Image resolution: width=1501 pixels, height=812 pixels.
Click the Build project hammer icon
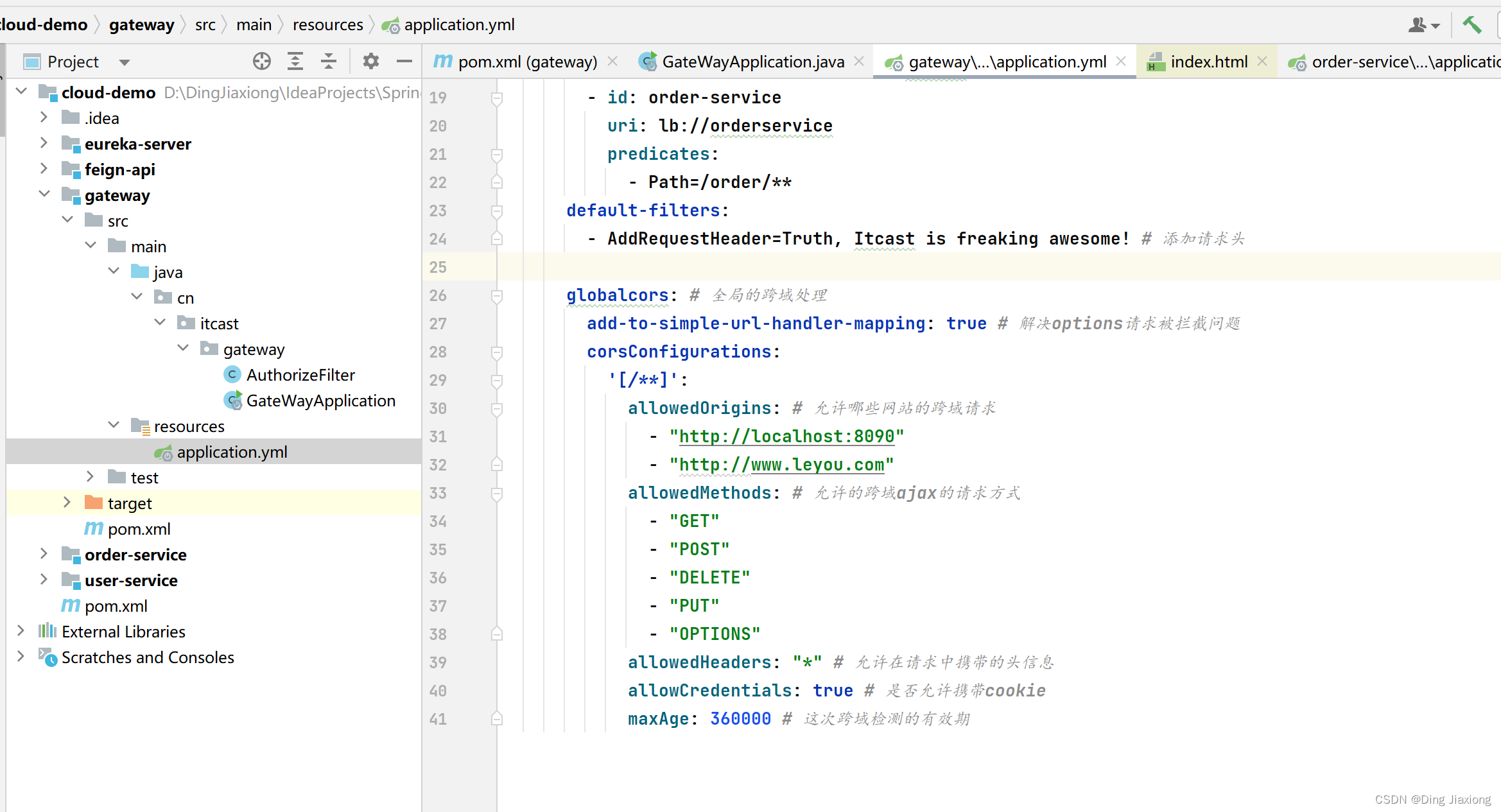click(1471, 25)
